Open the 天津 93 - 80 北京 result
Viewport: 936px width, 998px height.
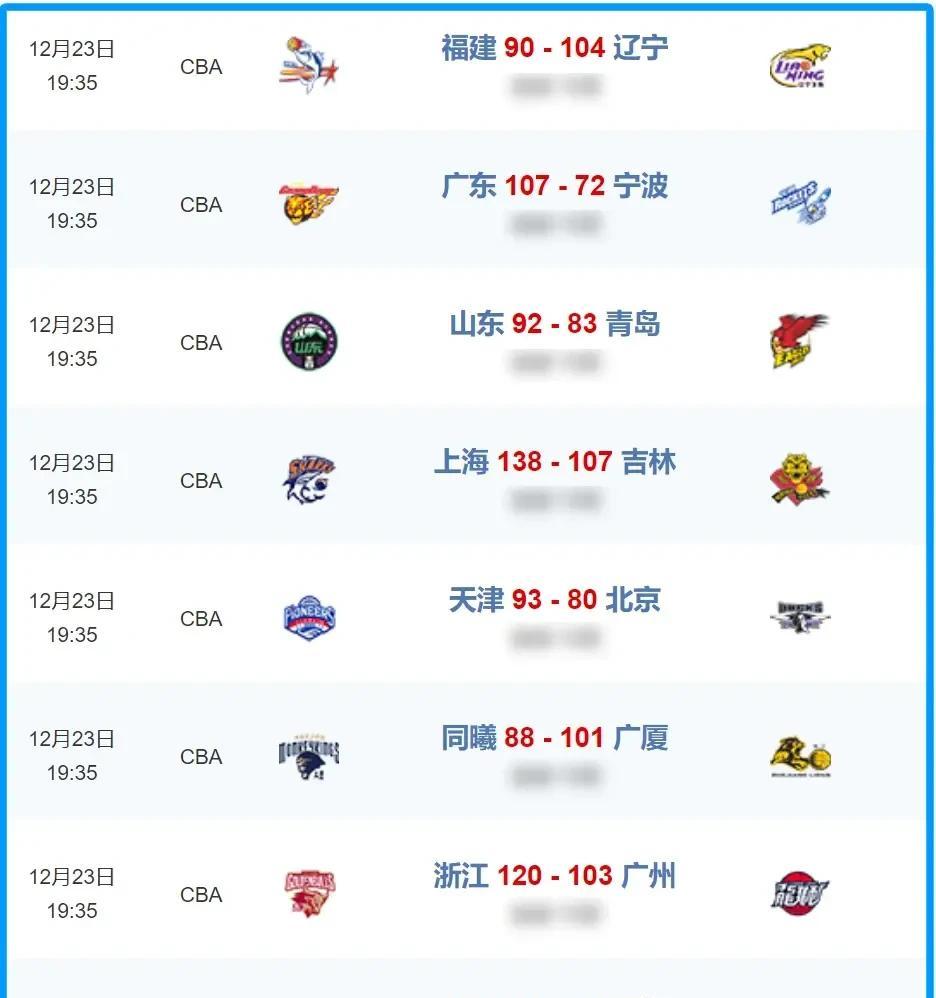pyautogui.click(x=555, y=600)
